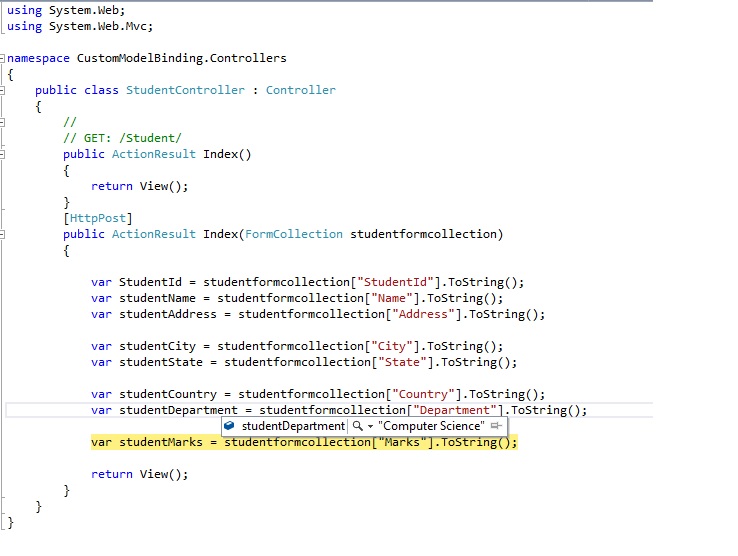The width and height of the screenshot is (738, 556).
Task: Click the studentAddress variable declaration
Action: coord(168,314)
